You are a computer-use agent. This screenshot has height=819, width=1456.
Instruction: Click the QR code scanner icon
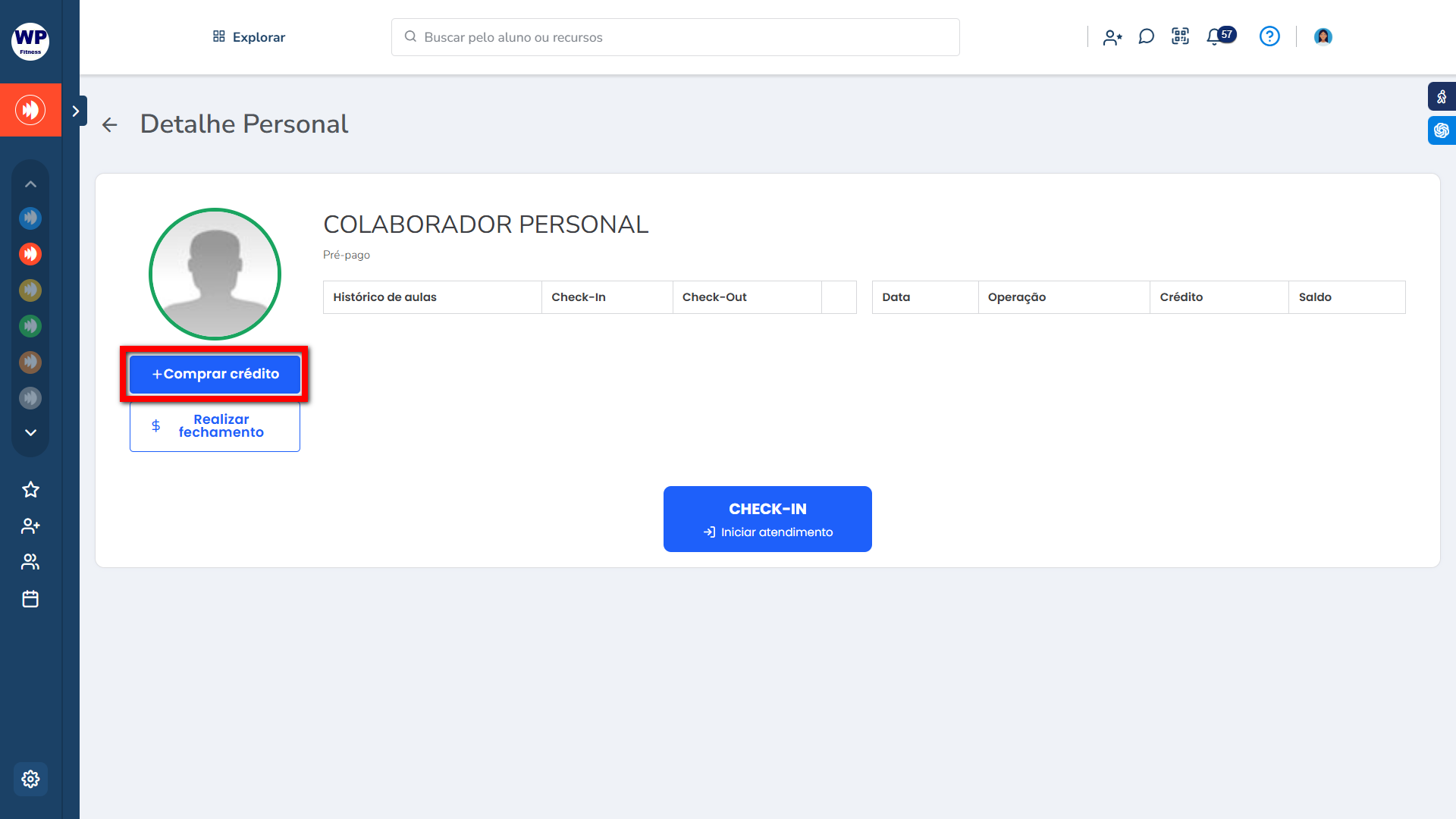[x=1180, y=36]
